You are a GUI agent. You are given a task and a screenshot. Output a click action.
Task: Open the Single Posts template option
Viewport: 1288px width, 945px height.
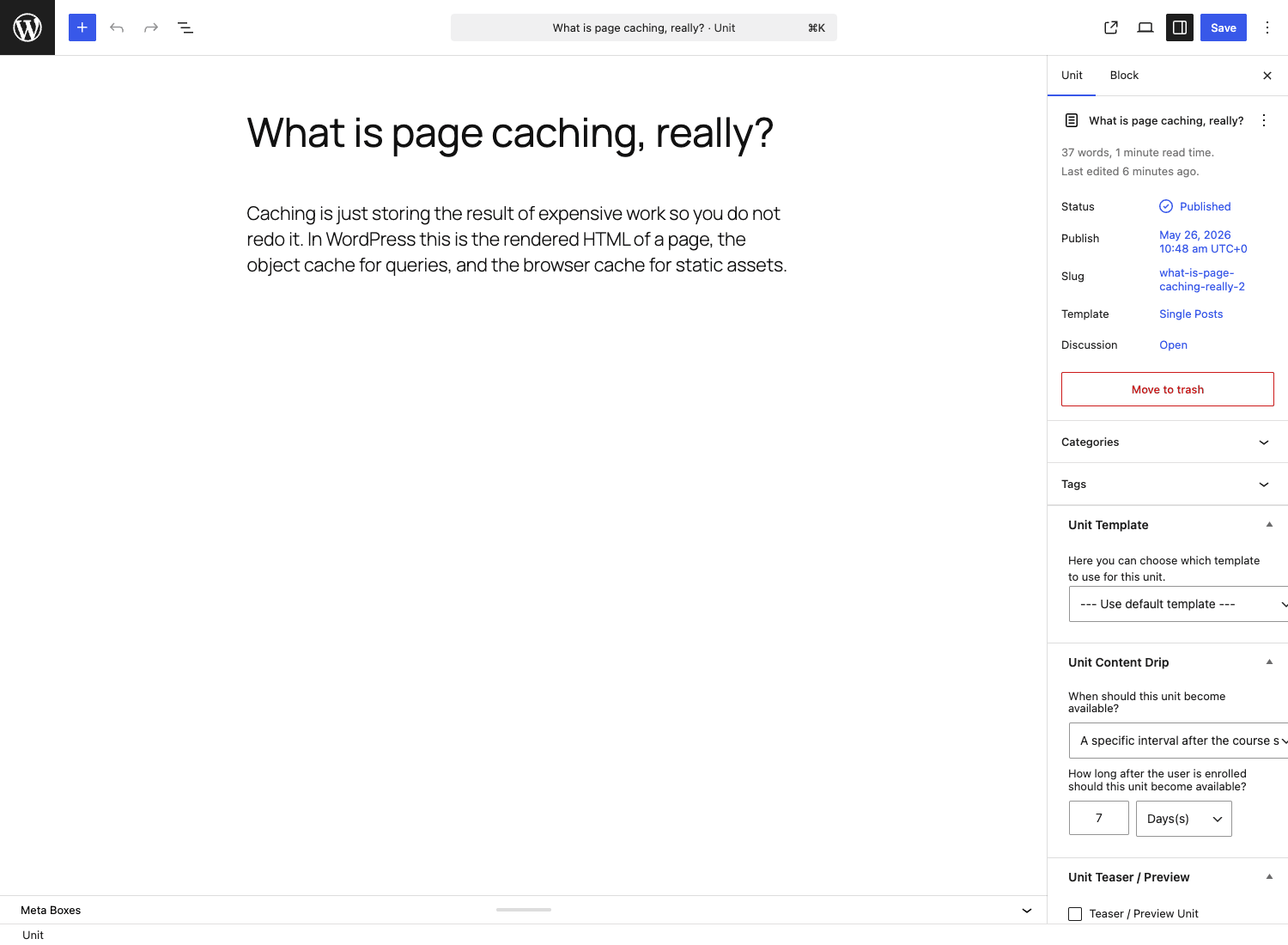pyautogui.click(x=1191, y=314)
